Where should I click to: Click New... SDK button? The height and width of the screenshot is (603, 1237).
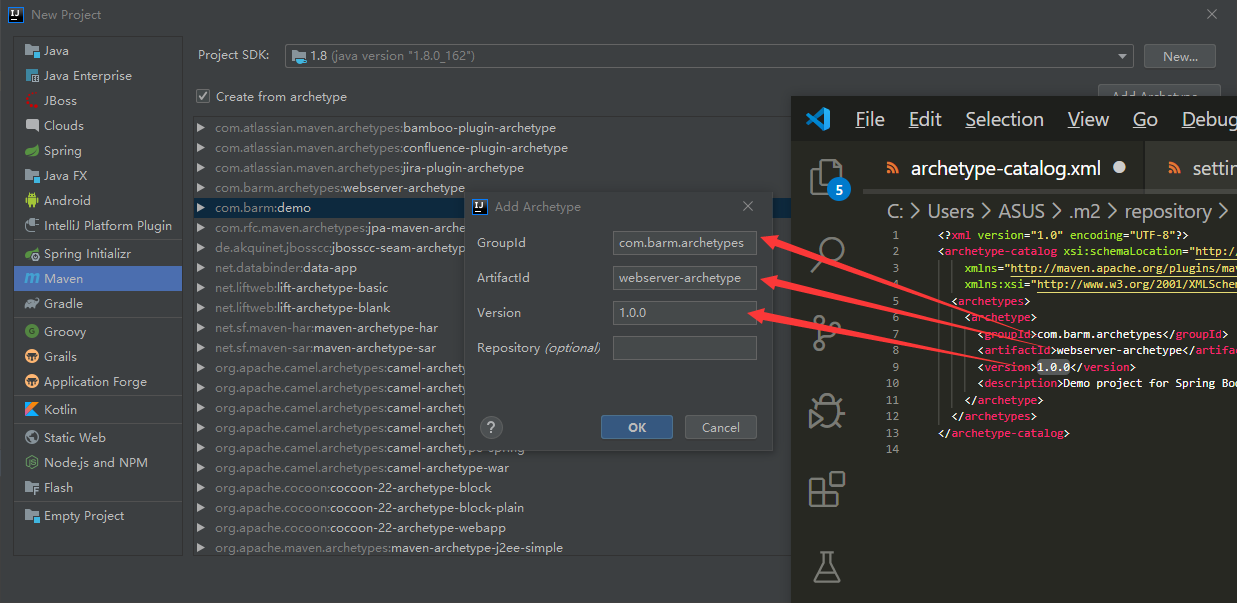tap(1180, 56)
